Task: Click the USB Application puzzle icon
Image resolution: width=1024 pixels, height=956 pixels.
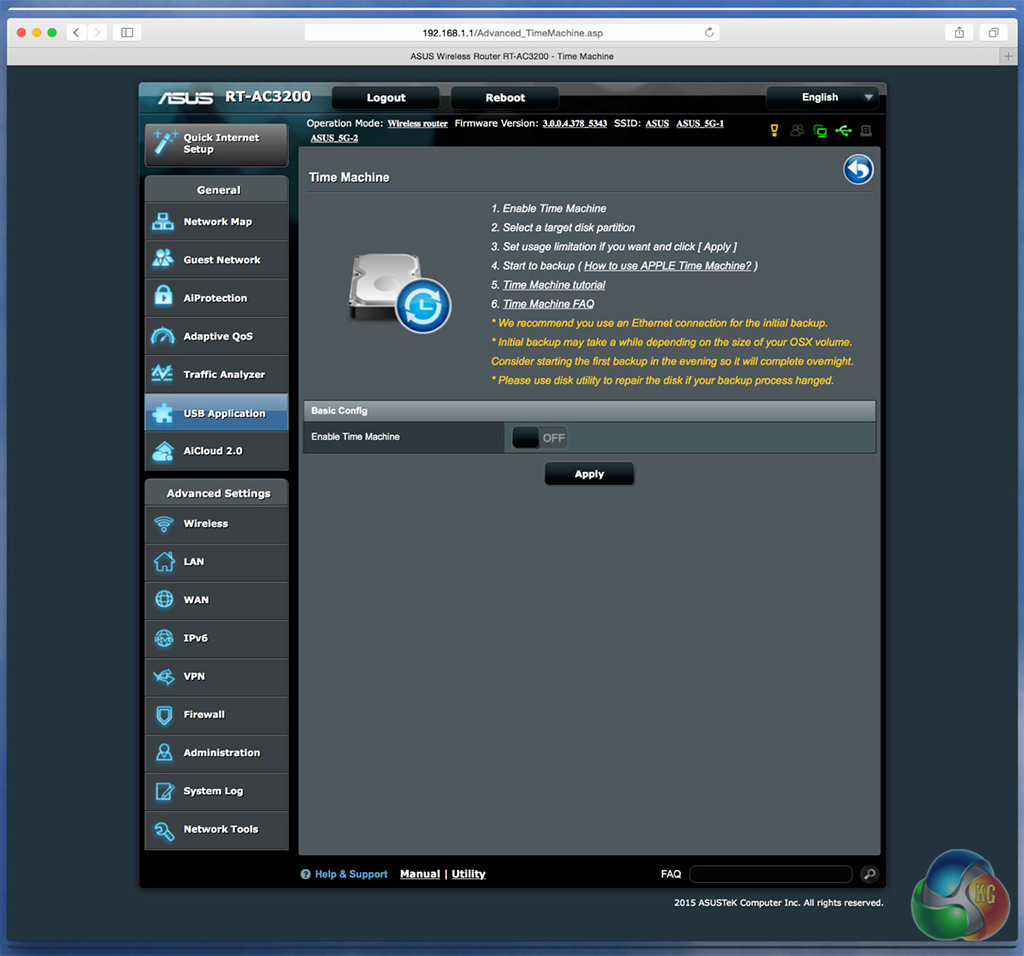Action: (163, 413)
